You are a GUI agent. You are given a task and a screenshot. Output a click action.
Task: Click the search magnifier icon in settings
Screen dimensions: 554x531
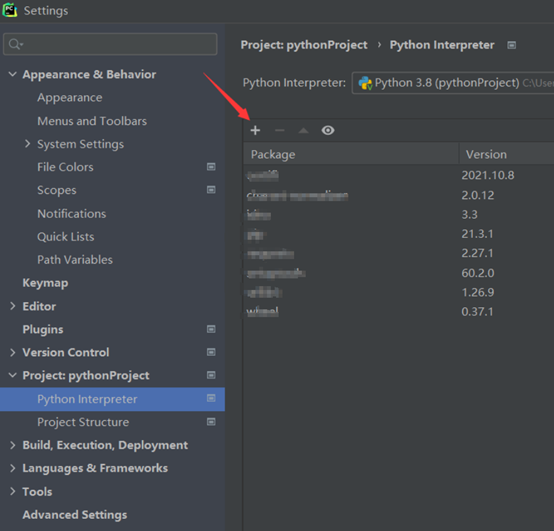(x=15, y=44)
